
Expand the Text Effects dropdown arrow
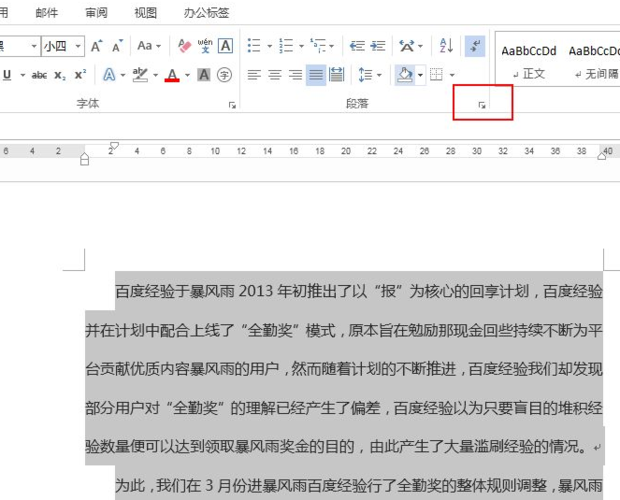pos(123,75)
